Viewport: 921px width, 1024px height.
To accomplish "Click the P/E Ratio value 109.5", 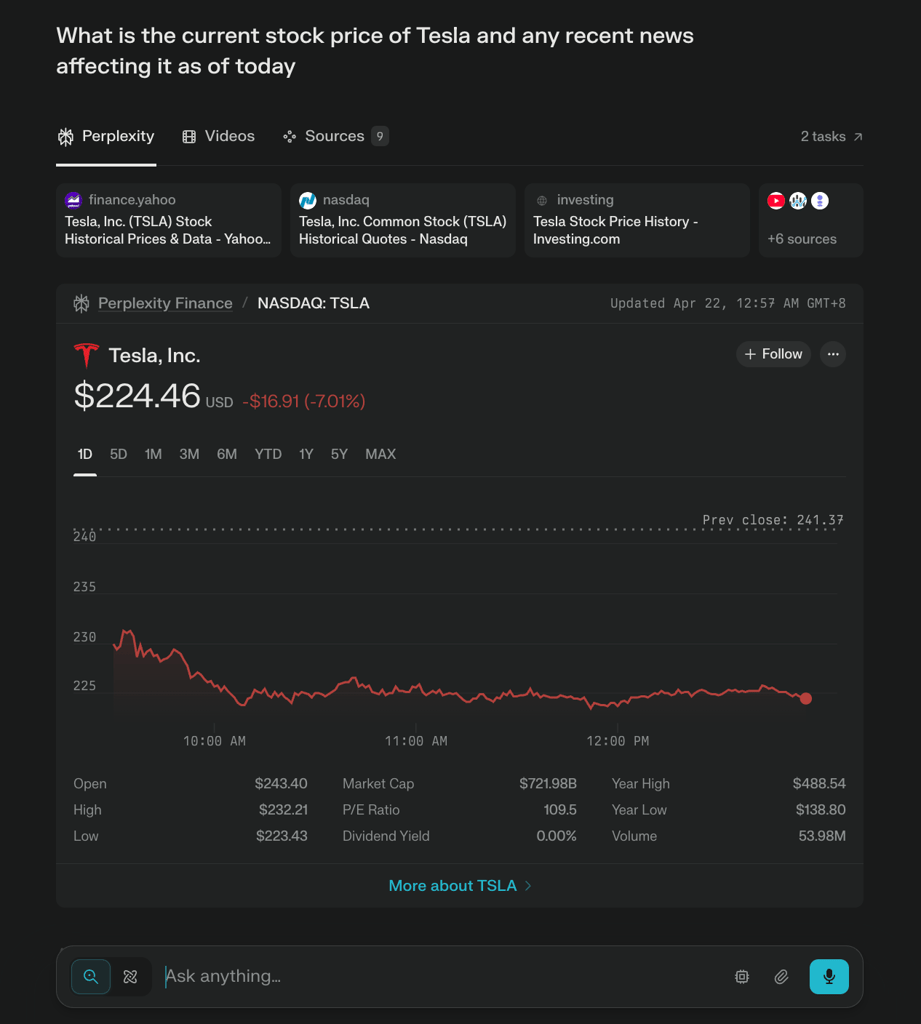I will tap(560, 810).
